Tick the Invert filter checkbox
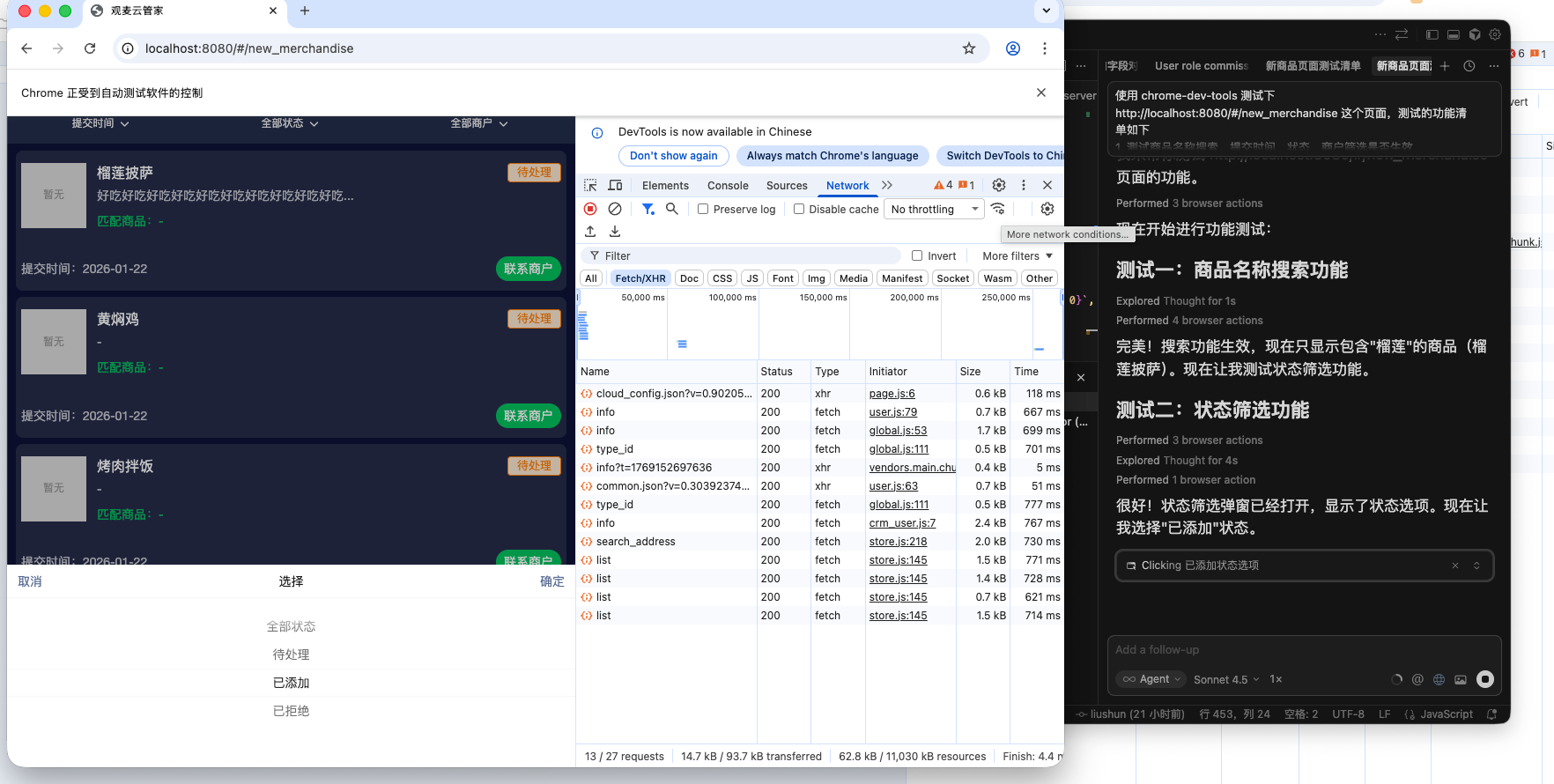The width and height of the screenshot is (1554, 784). [917, 256]
